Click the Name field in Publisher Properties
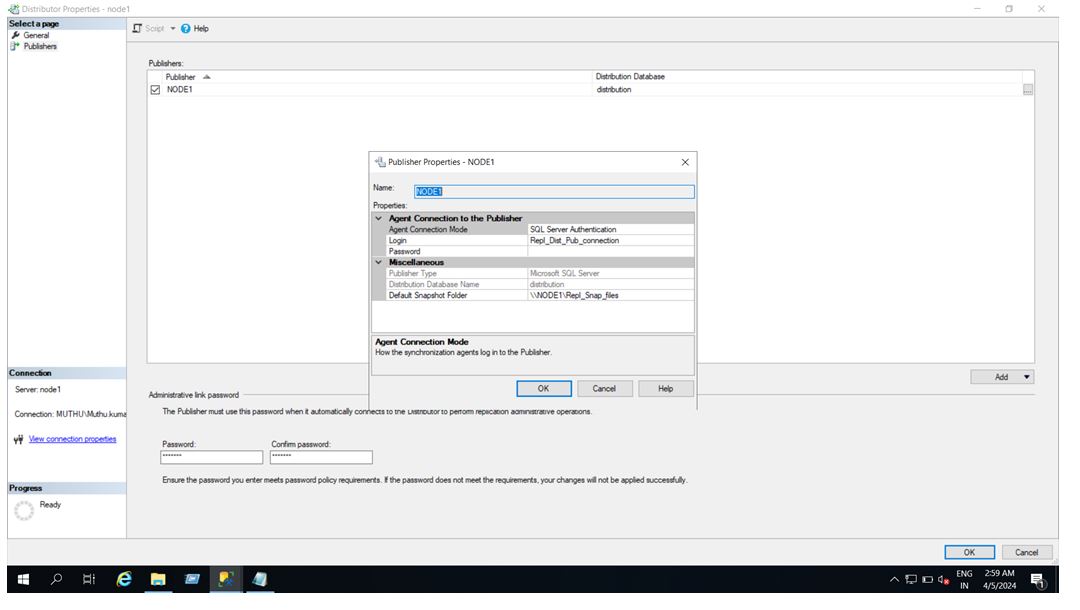1080x610 pixels. pos(554,191)
